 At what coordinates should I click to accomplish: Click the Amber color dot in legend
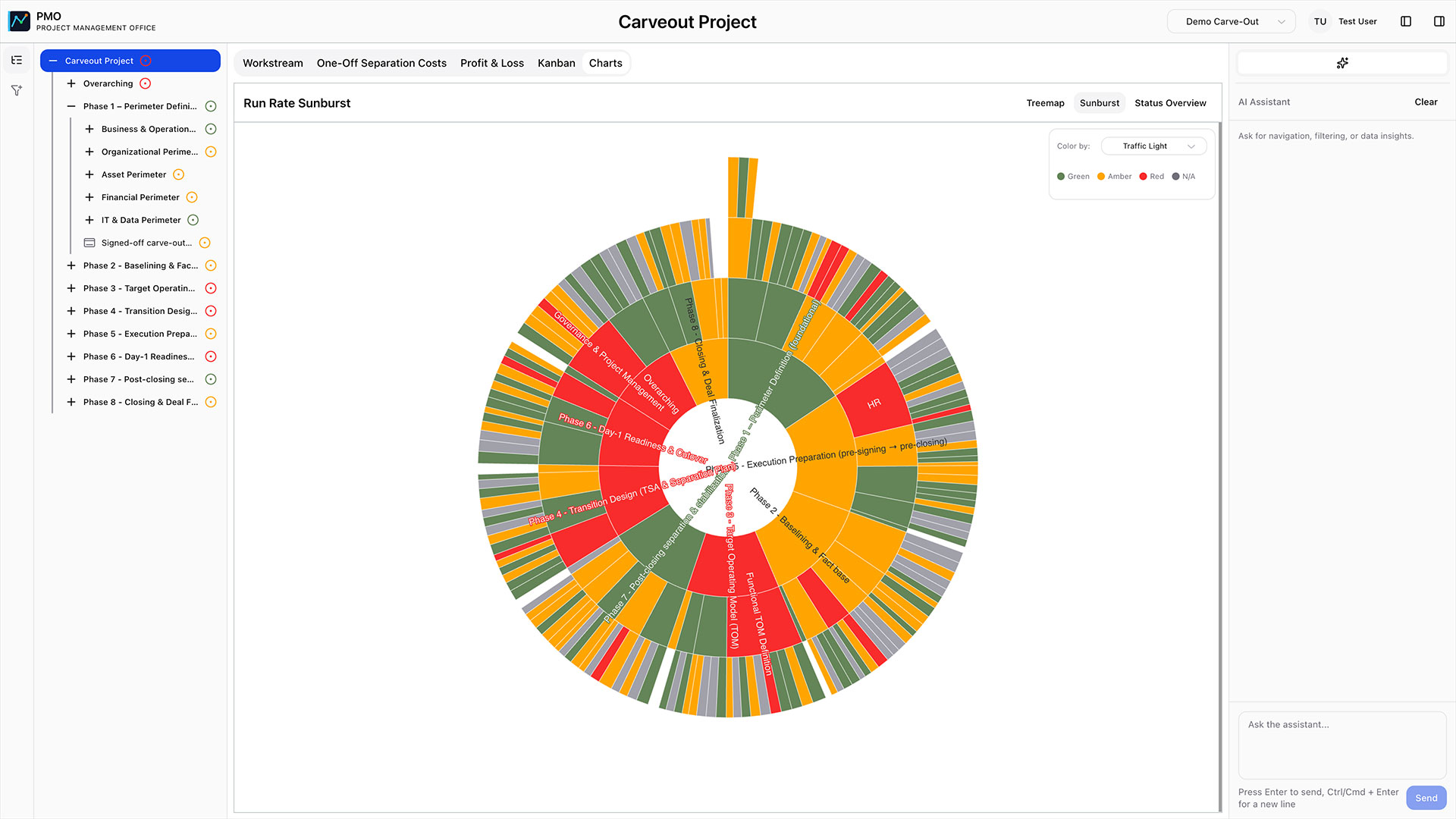point(1100,176)
